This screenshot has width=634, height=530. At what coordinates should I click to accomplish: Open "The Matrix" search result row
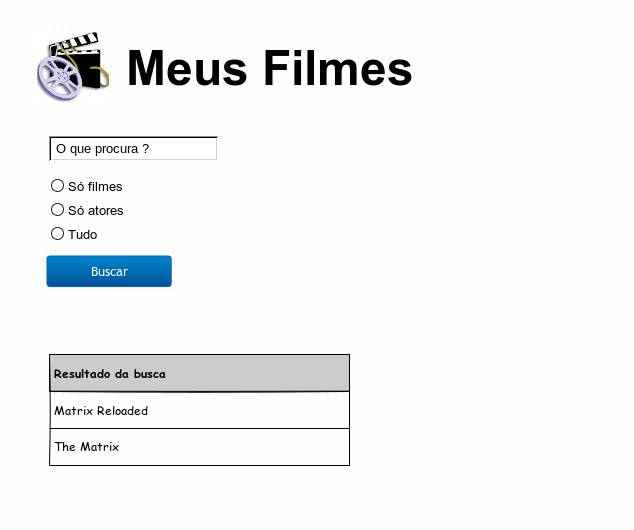(x=199, y=447)
